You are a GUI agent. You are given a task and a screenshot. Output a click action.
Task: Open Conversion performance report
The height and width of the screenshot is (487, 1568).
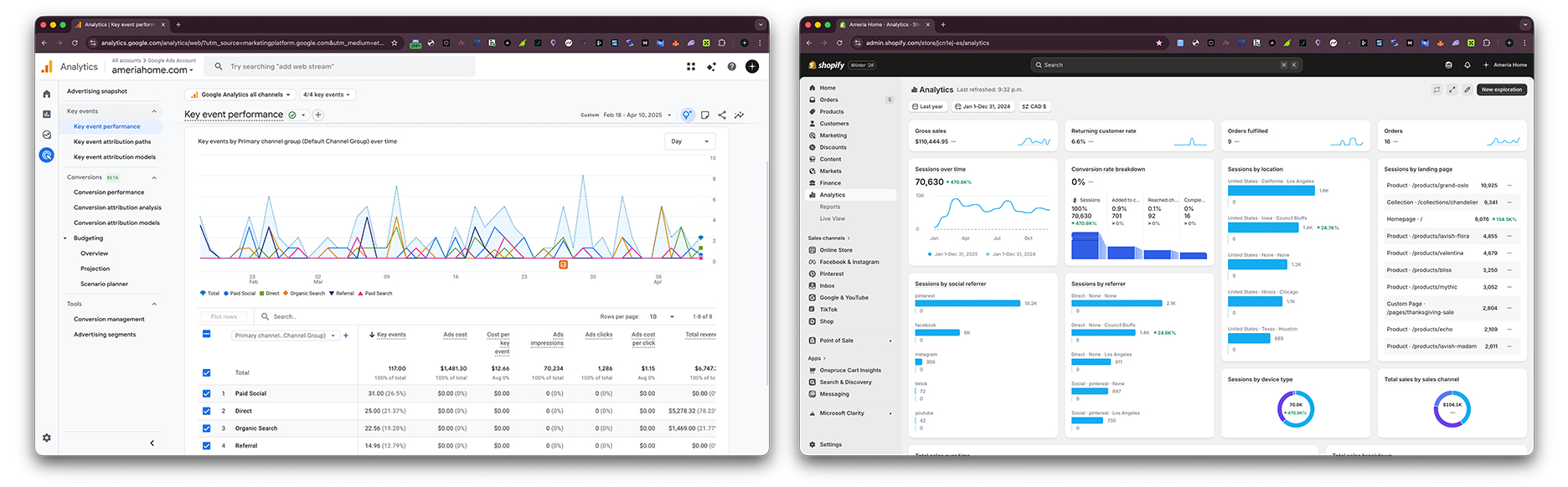tap(109, 192)
